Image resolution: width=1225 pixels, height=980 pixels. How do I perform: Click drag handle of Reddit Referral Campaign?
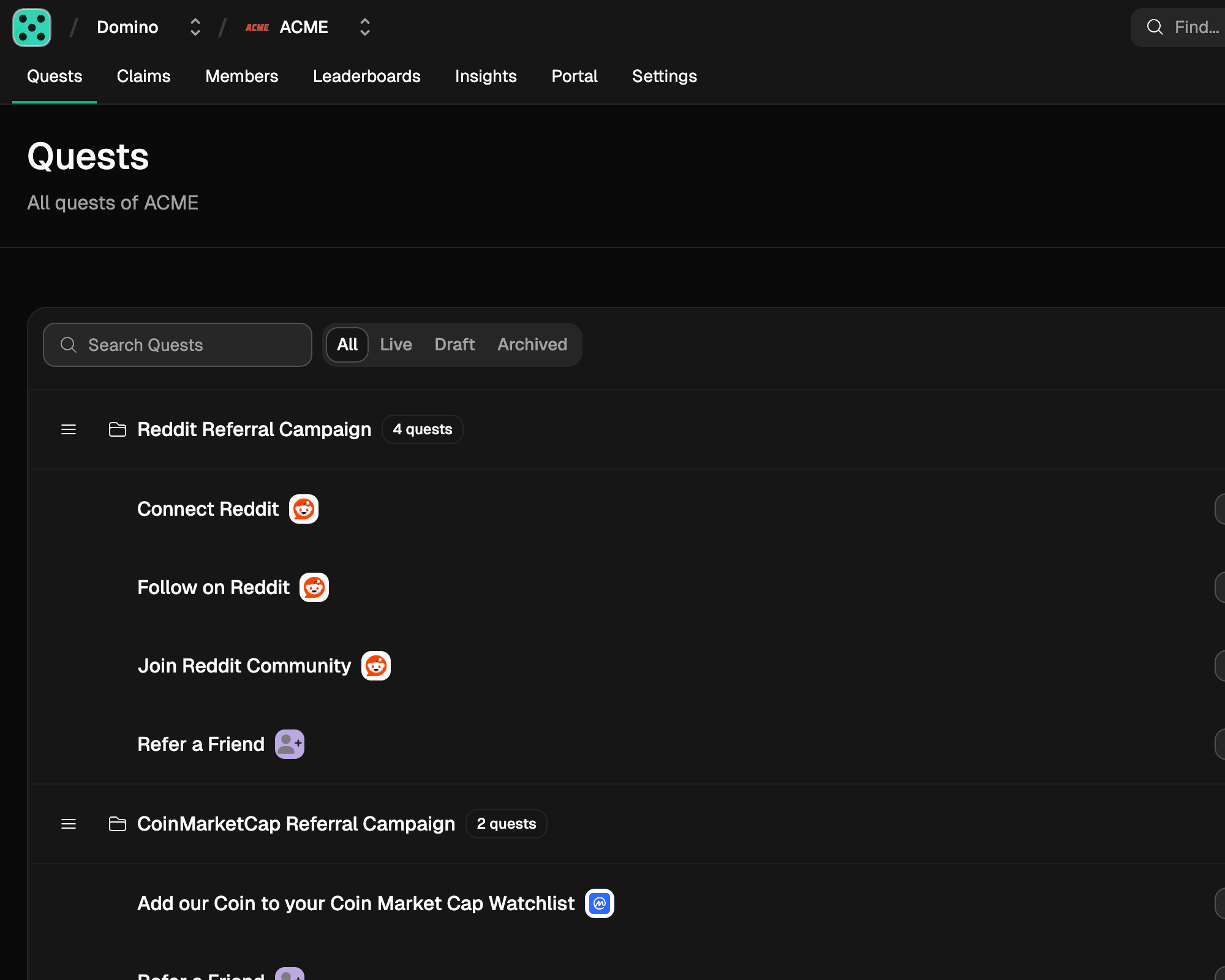coord(69,429)
